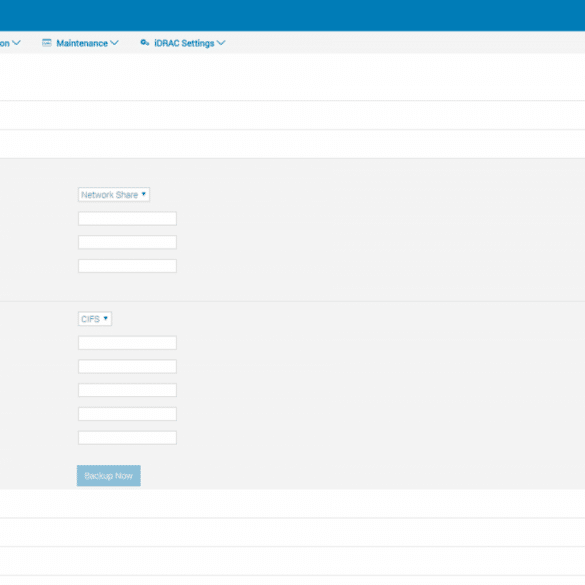Click the small arrow inside the CIFS selector
Viewport: 585px width, 585px height.
pos(106,318)
